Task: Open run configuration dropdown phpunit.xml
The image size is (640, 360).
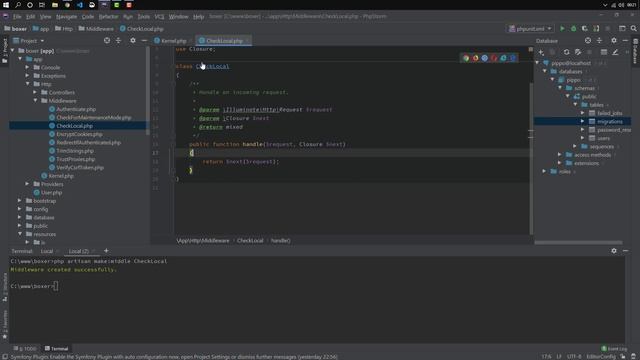Action: (x=530, y=29)
